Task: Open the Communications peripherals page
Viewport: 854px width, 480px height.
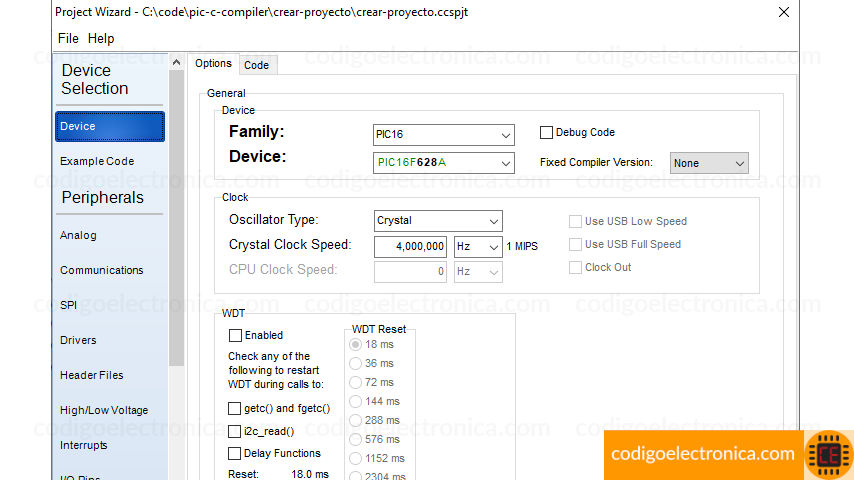Action: coord(102,270)
